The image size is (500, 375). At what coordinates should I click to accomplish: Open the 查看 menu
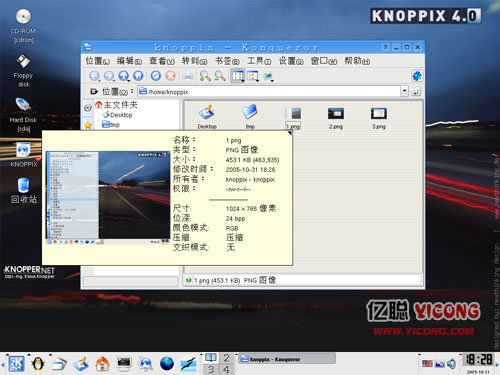point(162,61)
